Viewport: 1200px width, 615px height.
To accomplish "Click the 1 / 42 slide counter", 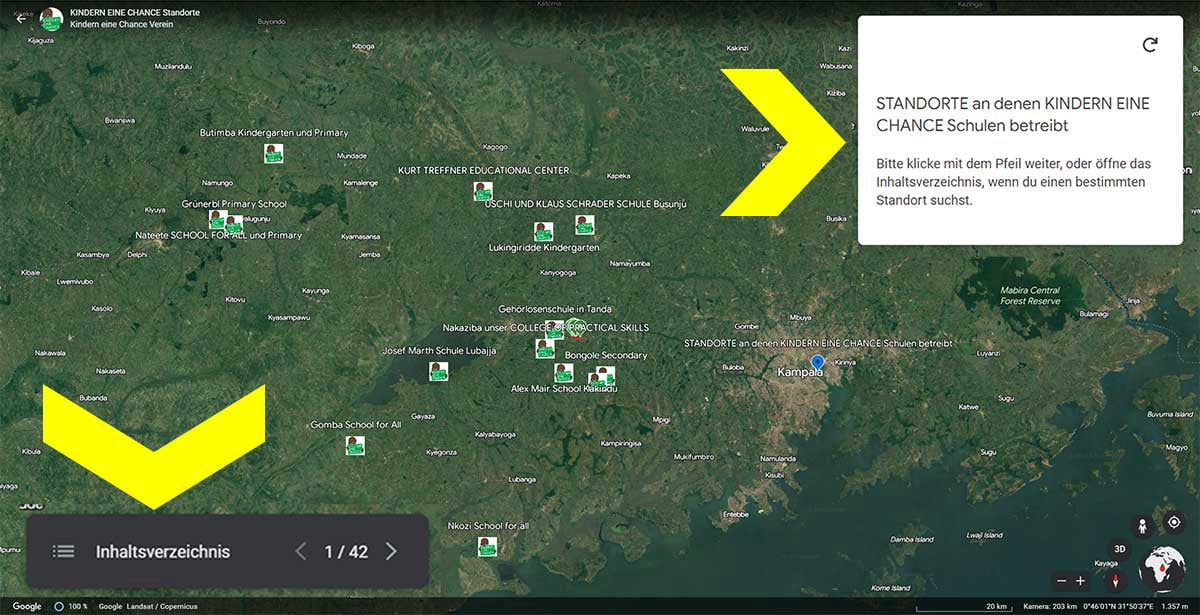I will (x=346, y=552).
